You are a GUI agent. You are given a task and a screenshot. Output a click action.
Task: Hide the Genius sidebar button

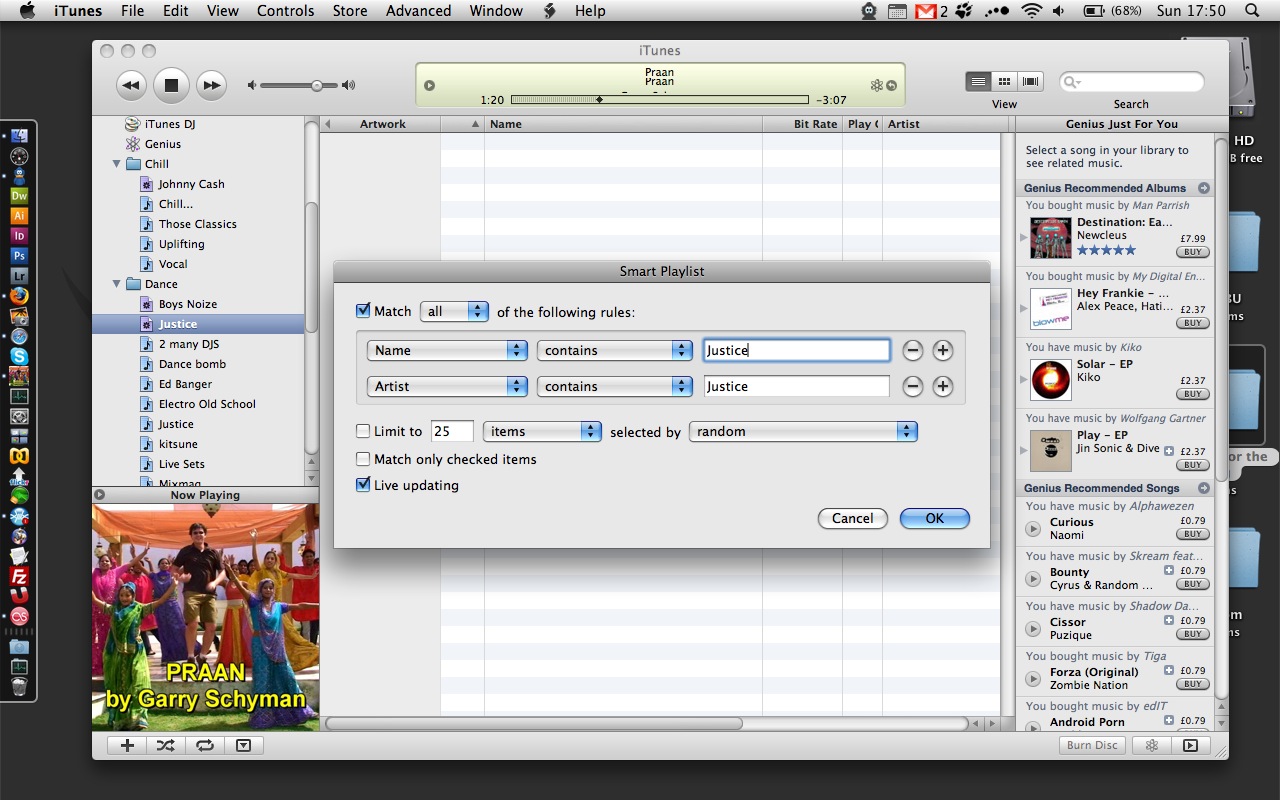tap(1190, 745)
